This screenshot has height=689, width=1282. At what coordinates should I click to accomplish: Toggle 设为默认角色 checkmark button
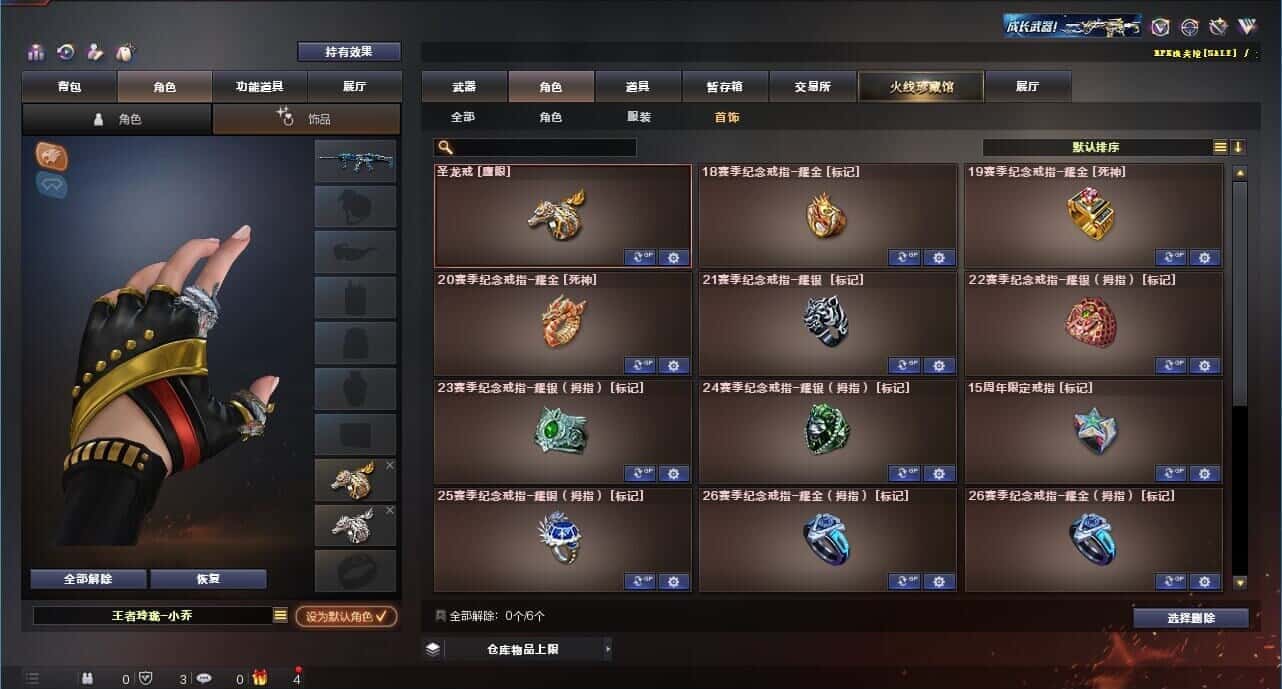coord(346,616)
